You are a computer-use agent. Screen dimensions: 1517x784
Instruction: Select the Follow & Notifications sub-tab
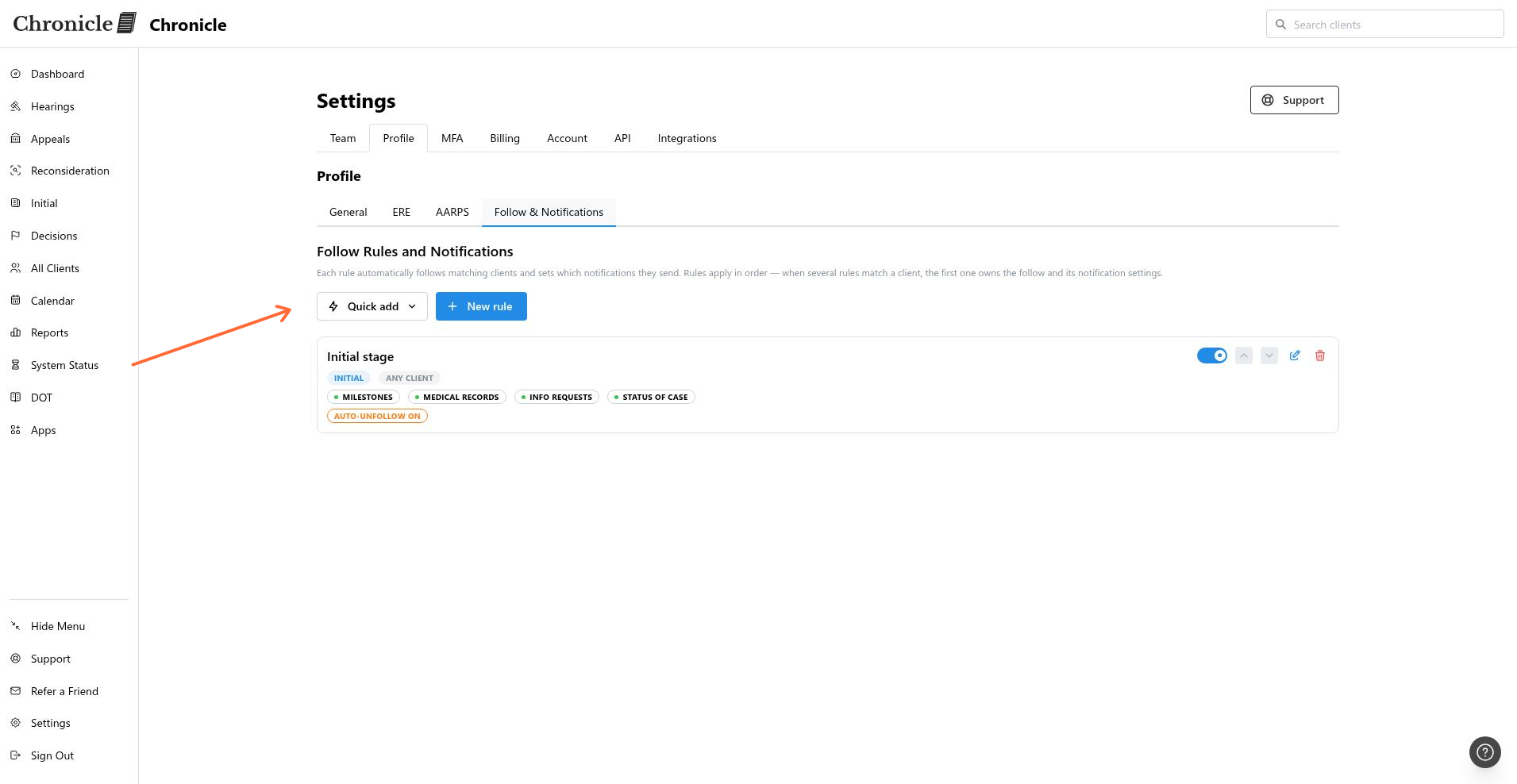(x=549, y=212)
